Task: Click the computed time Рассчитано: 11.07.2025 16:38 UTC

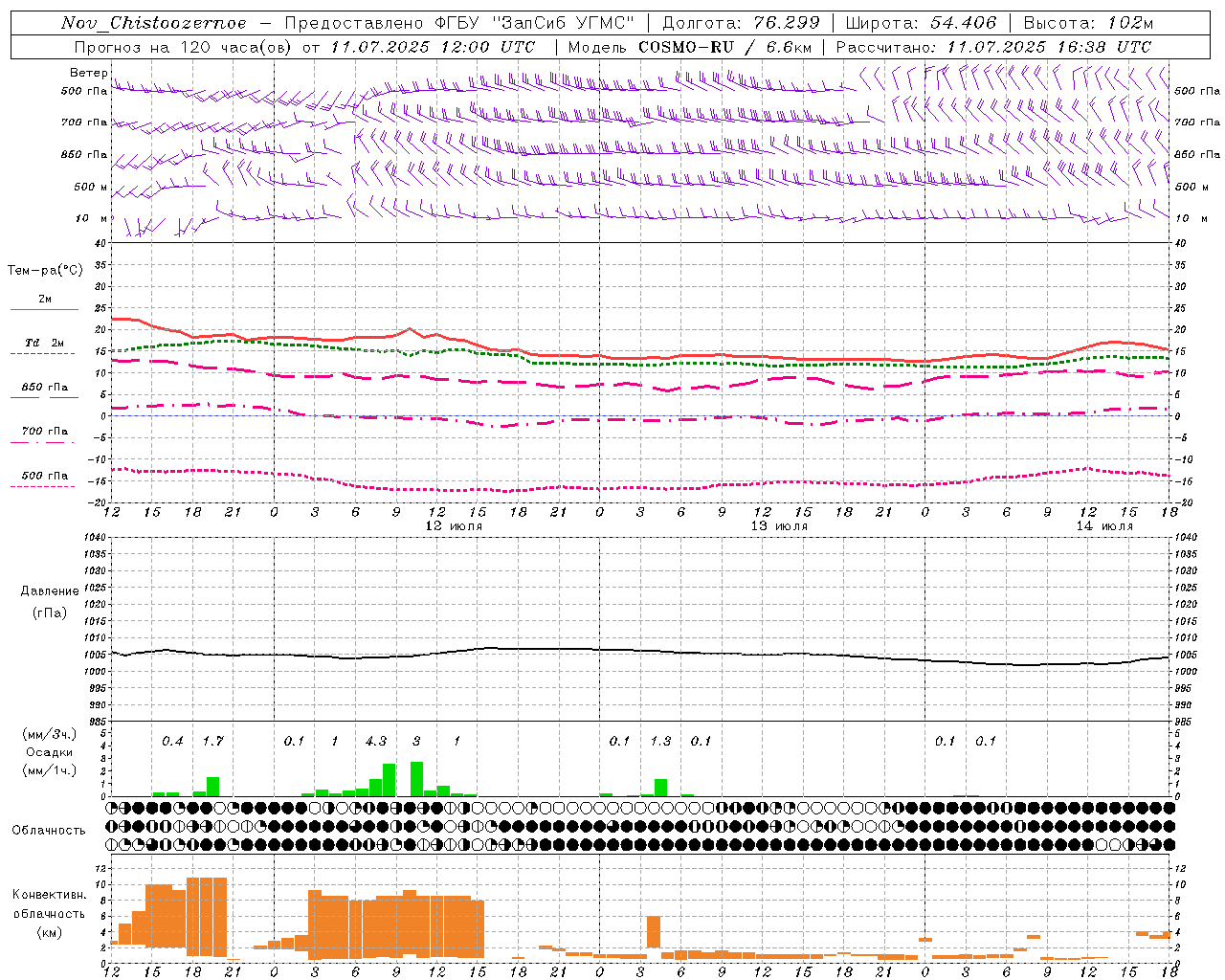Action: tap(993, 46)
